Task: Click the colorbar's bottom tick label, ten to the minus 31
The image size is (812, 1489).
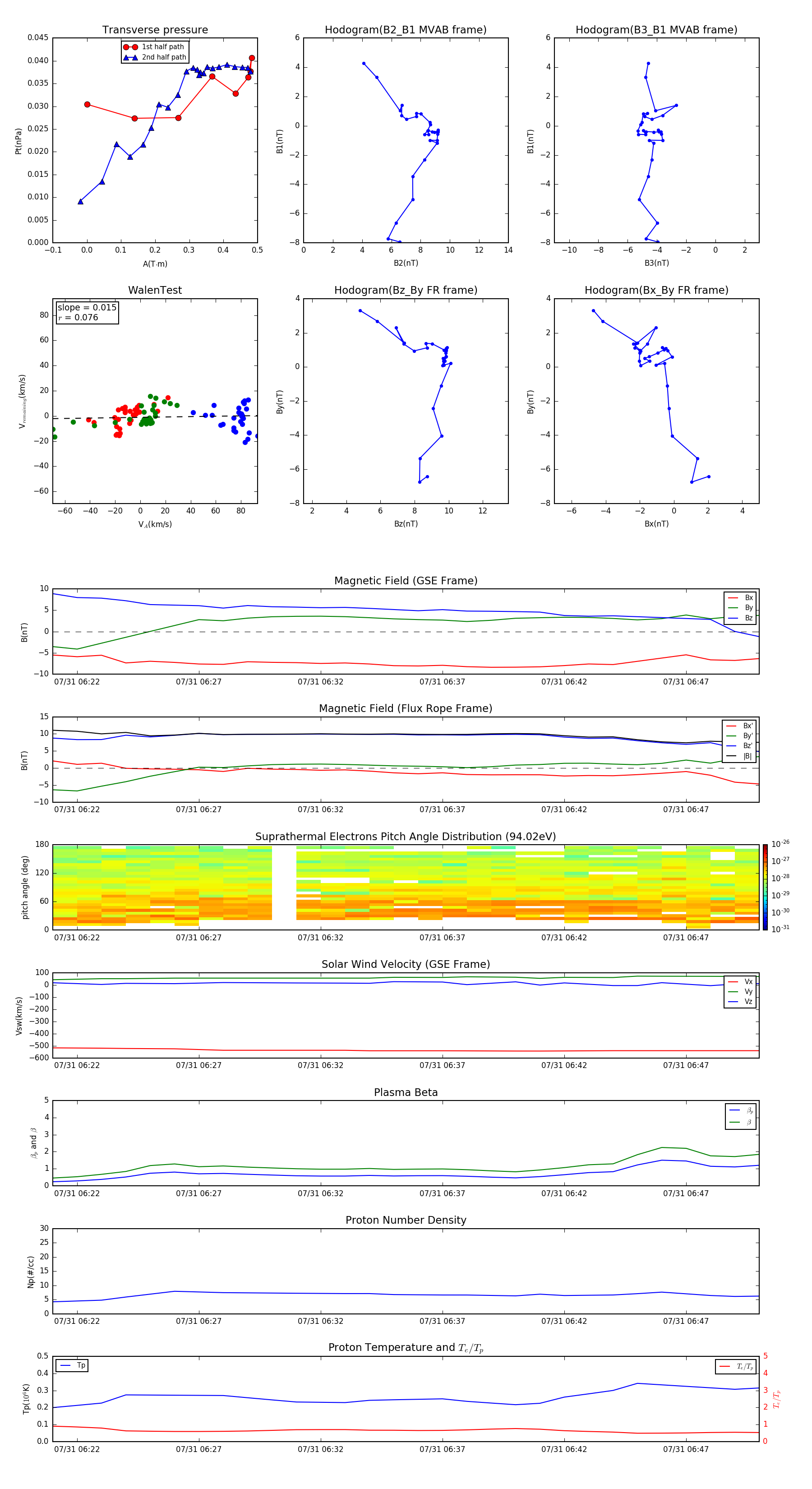Action: pyautogui.click(x=780, y=929)
